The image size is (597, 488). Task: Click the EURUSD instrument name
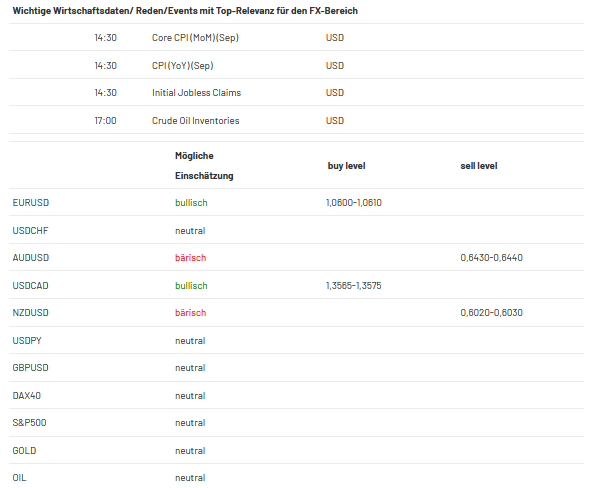[x=31, y=203]
